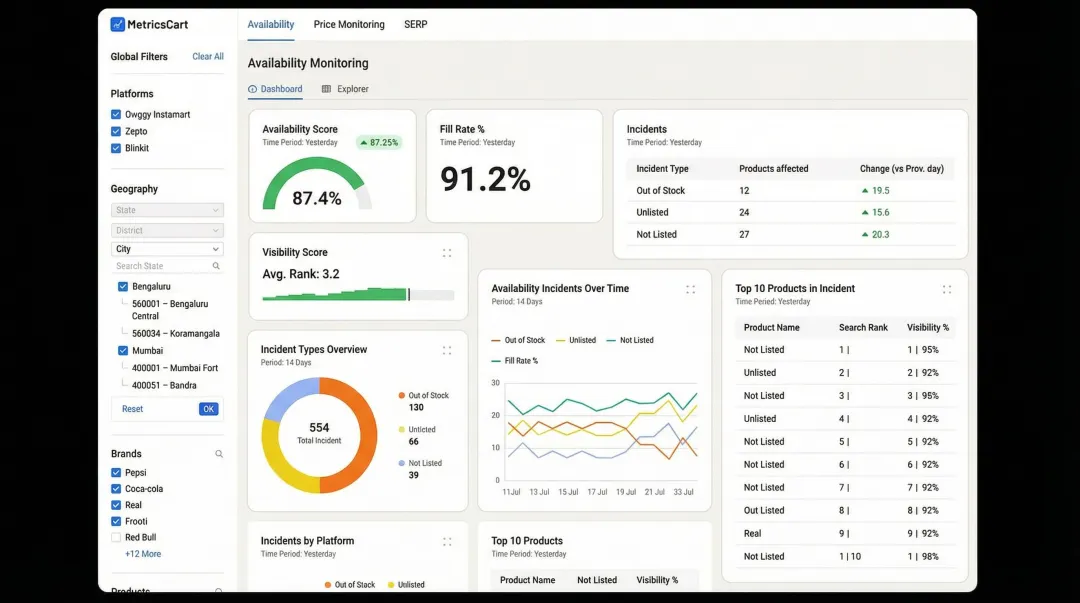Viewport: 1080px width, 603px height.
Task: Switch to the Price Monitoring tab
Action: tap(349, 24)
